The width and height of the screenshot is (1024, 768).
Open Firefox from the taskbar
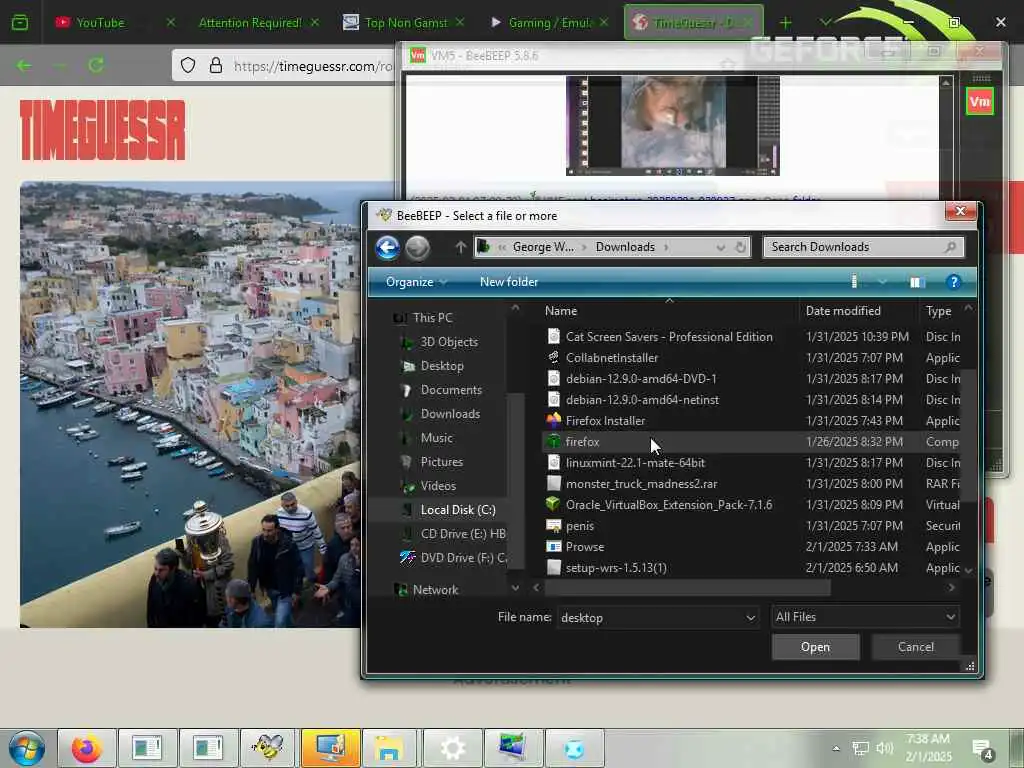coord(87,748)
